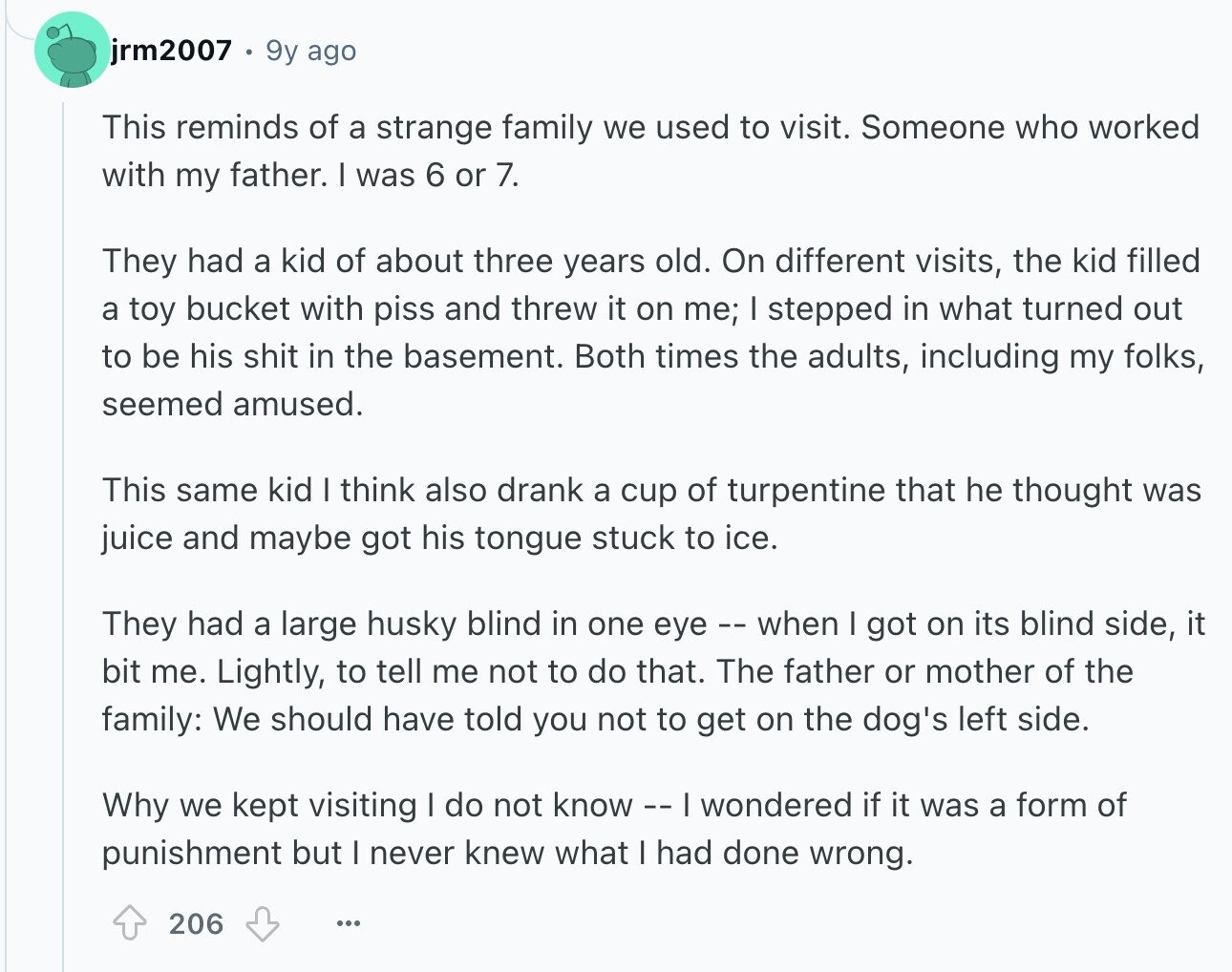Image resolution: width=1232 pixels, height=972 pixels.
Task: Click the final line 'punishment but I never knew'
Action: point(508,853)
